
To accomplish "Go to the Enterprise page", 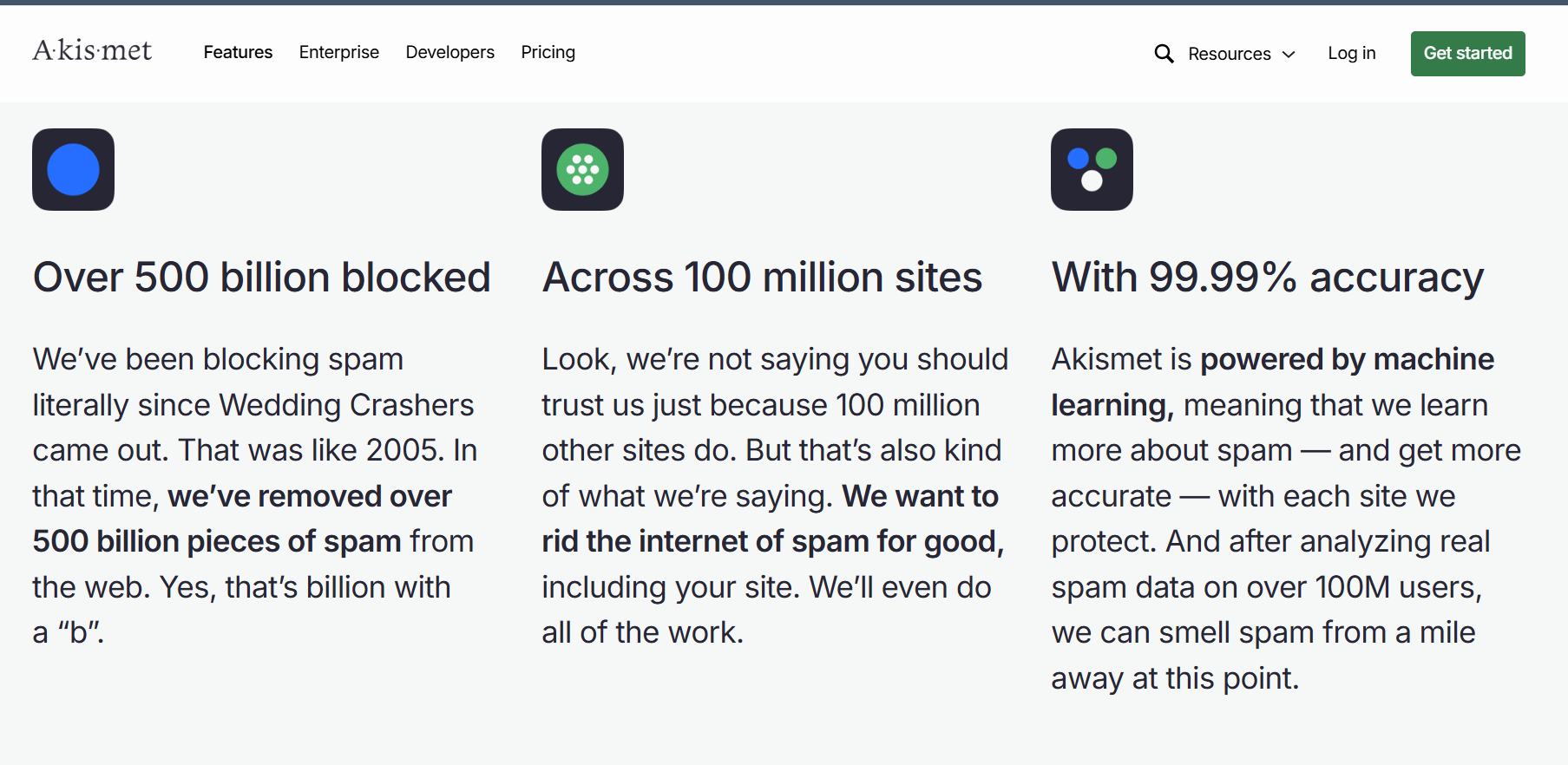I will tap(339, 52).
